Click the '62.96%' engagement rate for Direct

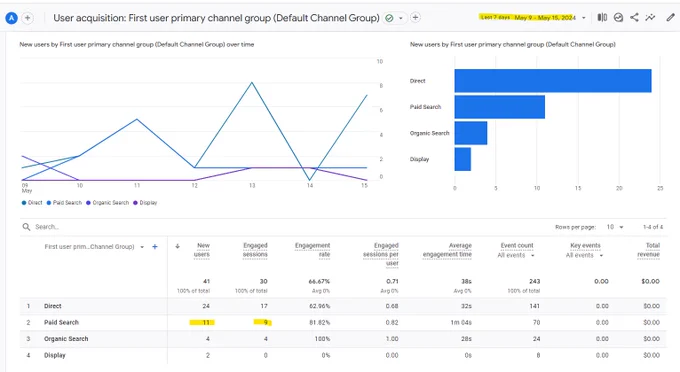pos(320,306)
